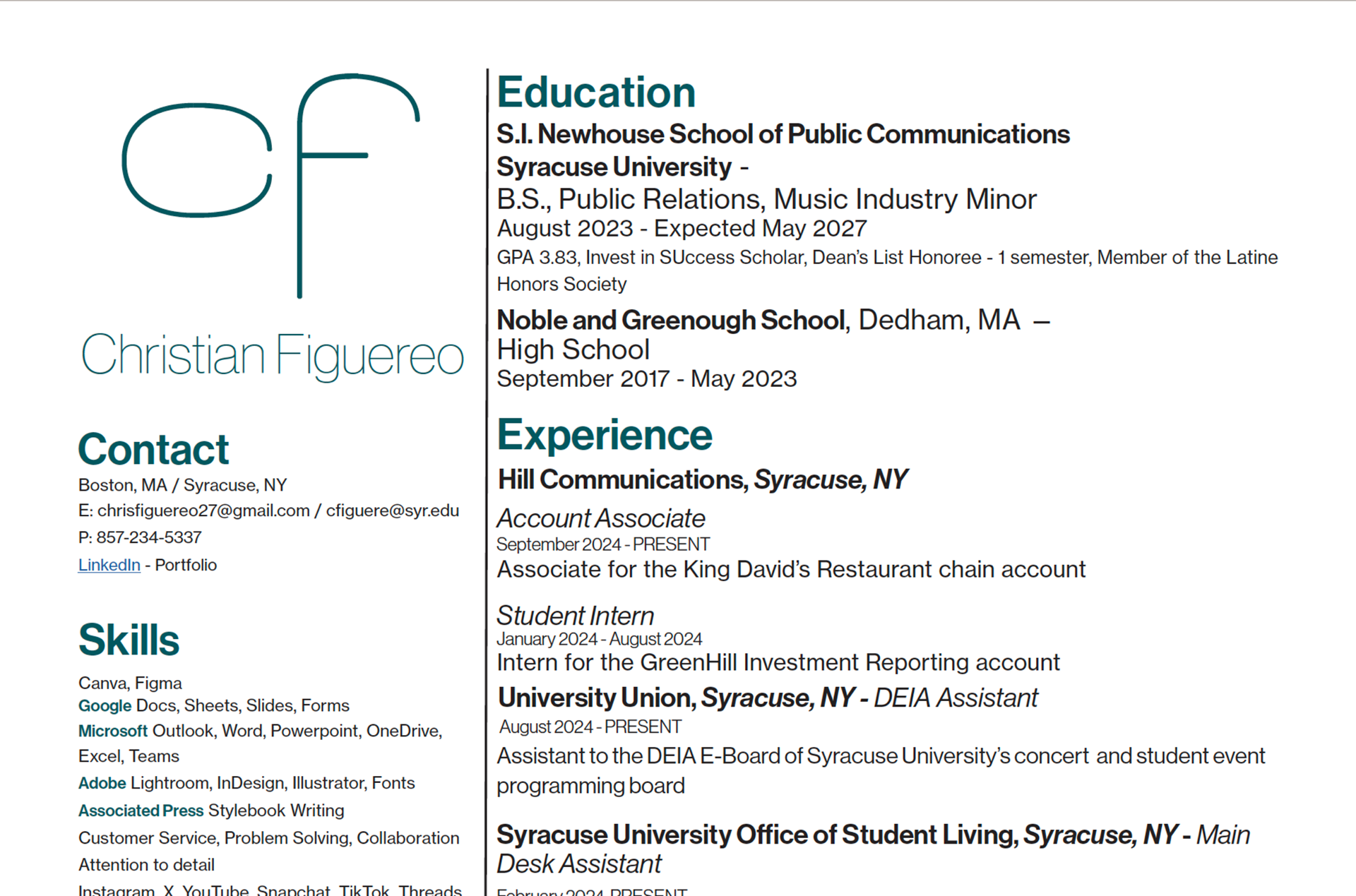Click the Account Associate job title
The width and height of the screenshot is (1356, 896).
tap(601, 518)
